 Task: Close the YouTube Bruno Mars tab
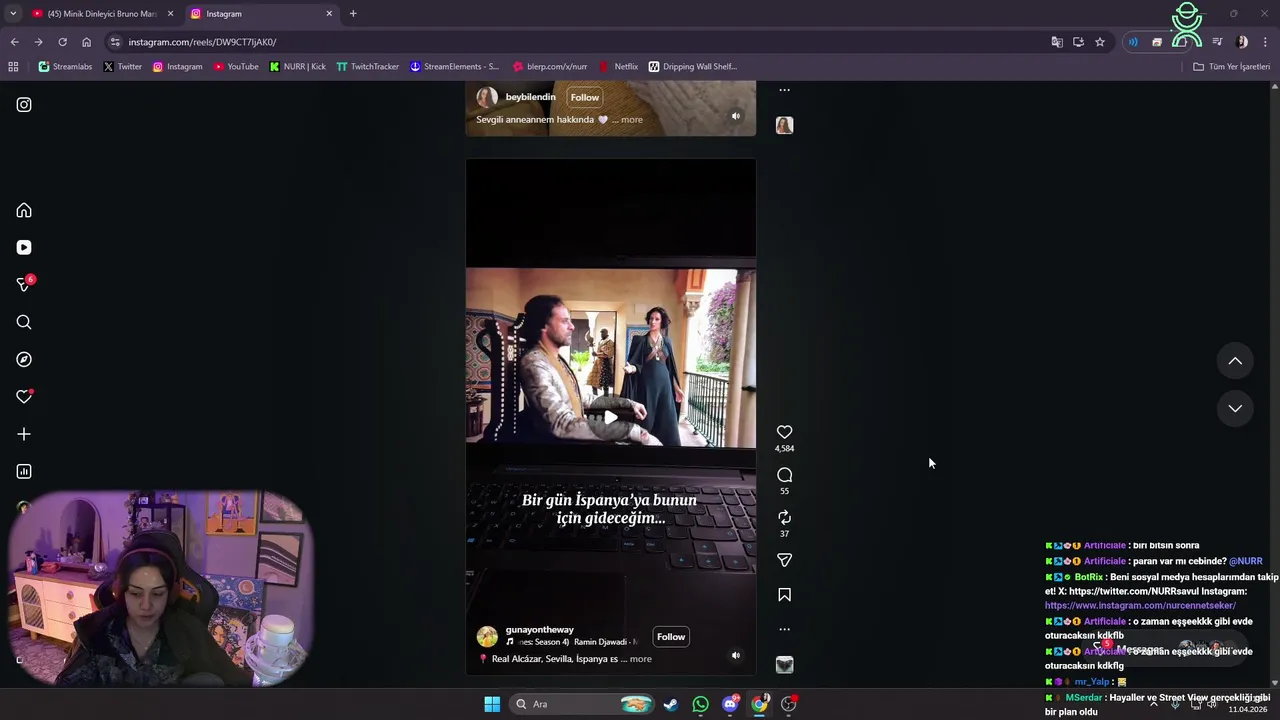tap(170, 14)
